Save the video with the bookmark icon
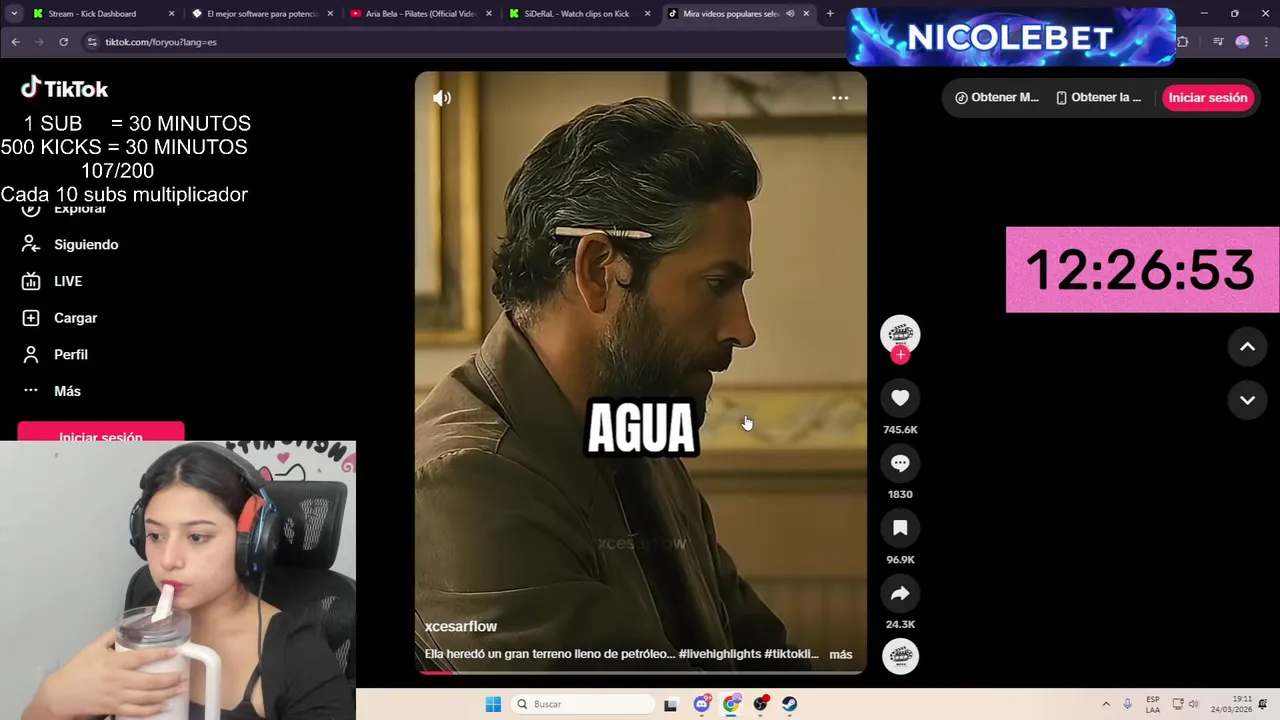The image size is (1280, 720). [x=900, y=528]
